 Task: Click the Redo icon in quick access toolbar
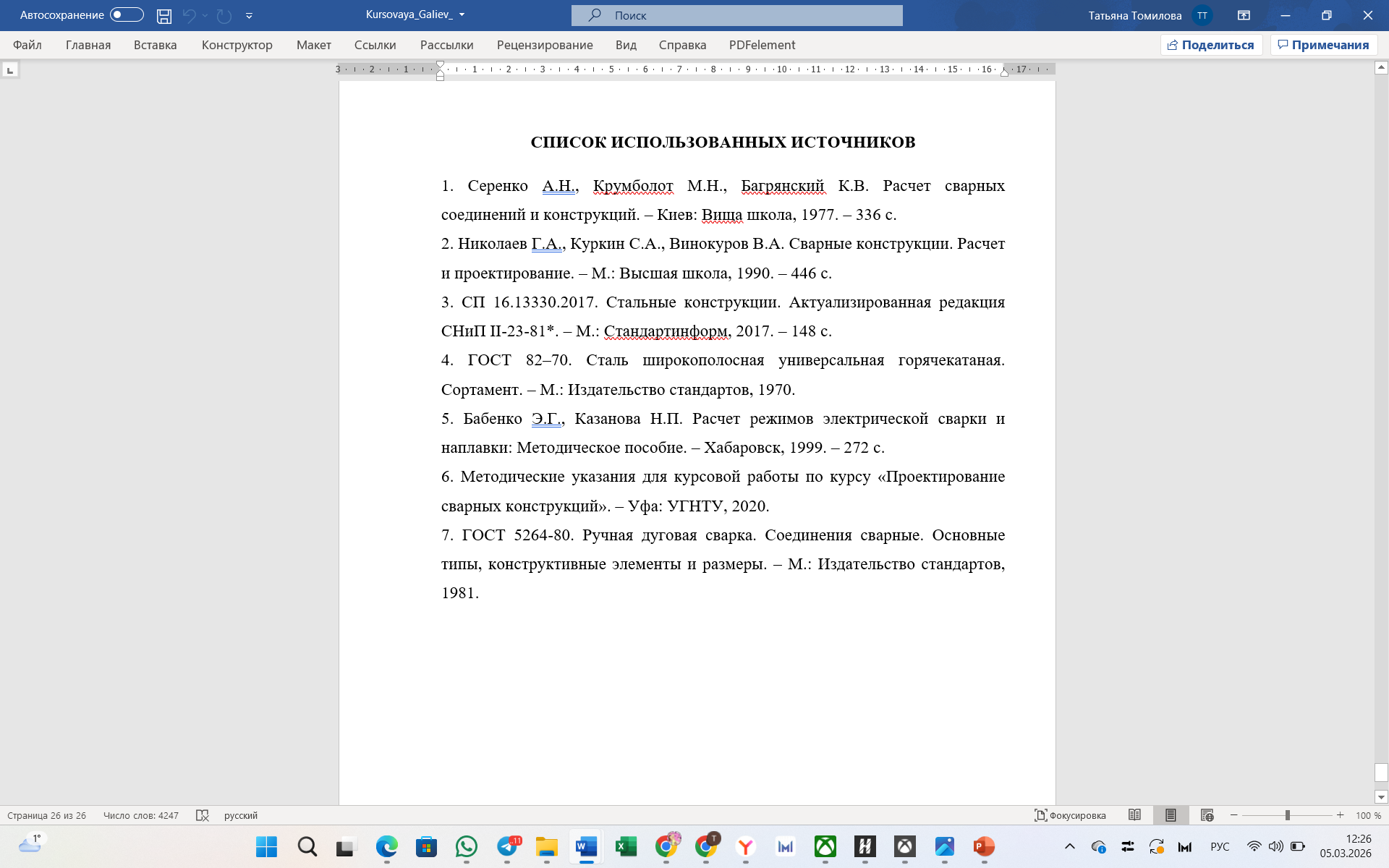point(224,15)
